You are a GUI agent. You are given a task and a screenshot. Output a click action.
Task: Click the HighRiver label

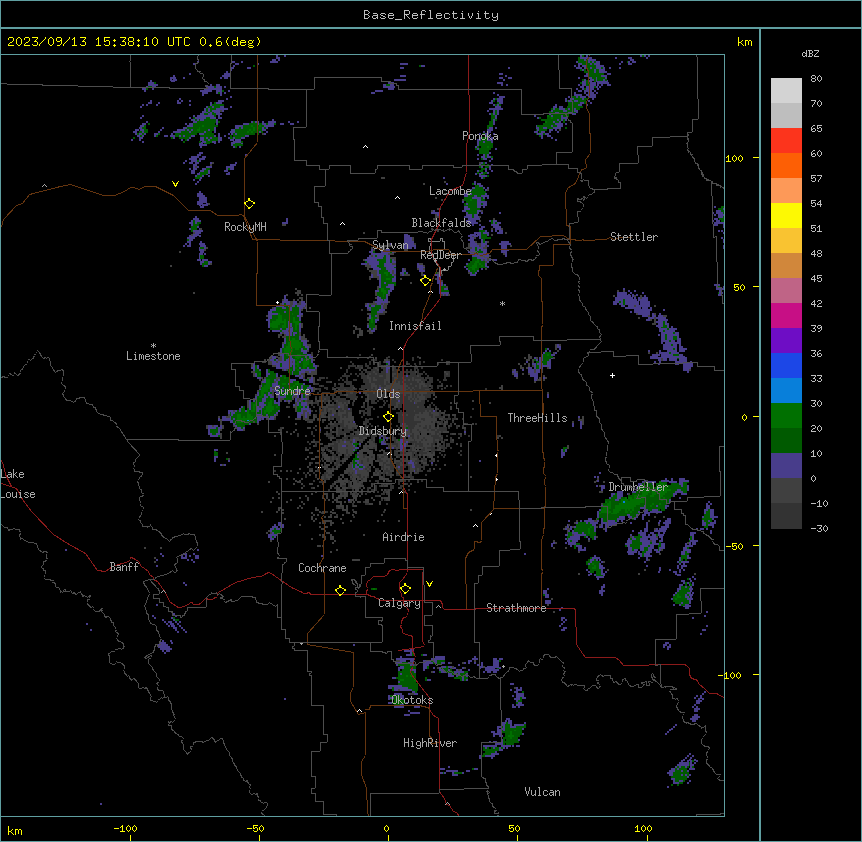pyautogui.click(x=430, y=743)
